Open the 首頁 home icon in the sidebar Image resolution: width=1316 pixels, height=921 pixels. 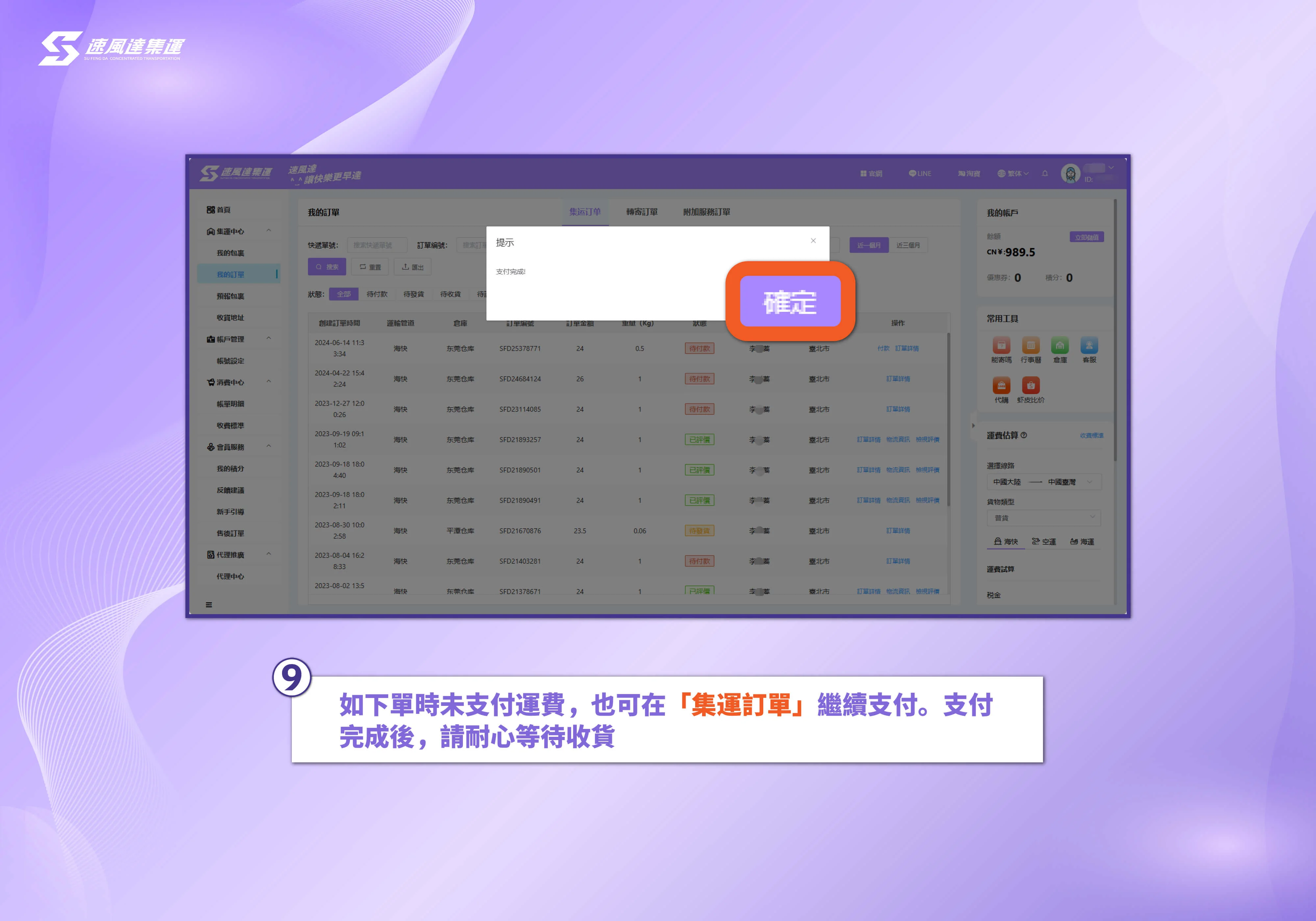(210, 210)
